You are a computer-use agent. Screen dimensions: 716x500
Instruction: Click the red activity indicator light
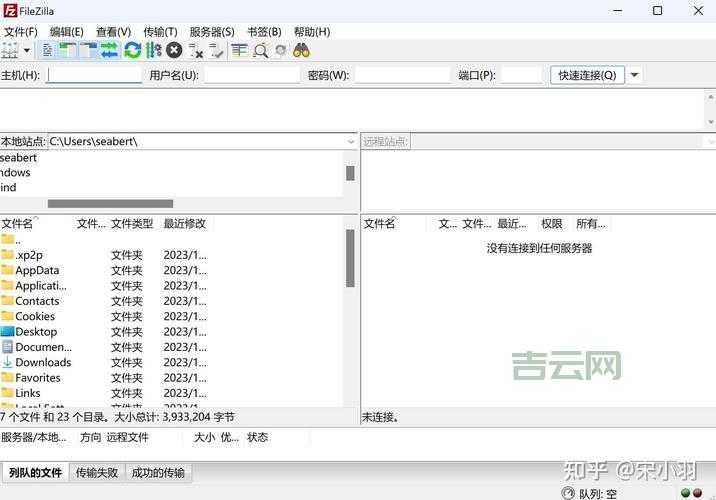click(x=697, y=493)
